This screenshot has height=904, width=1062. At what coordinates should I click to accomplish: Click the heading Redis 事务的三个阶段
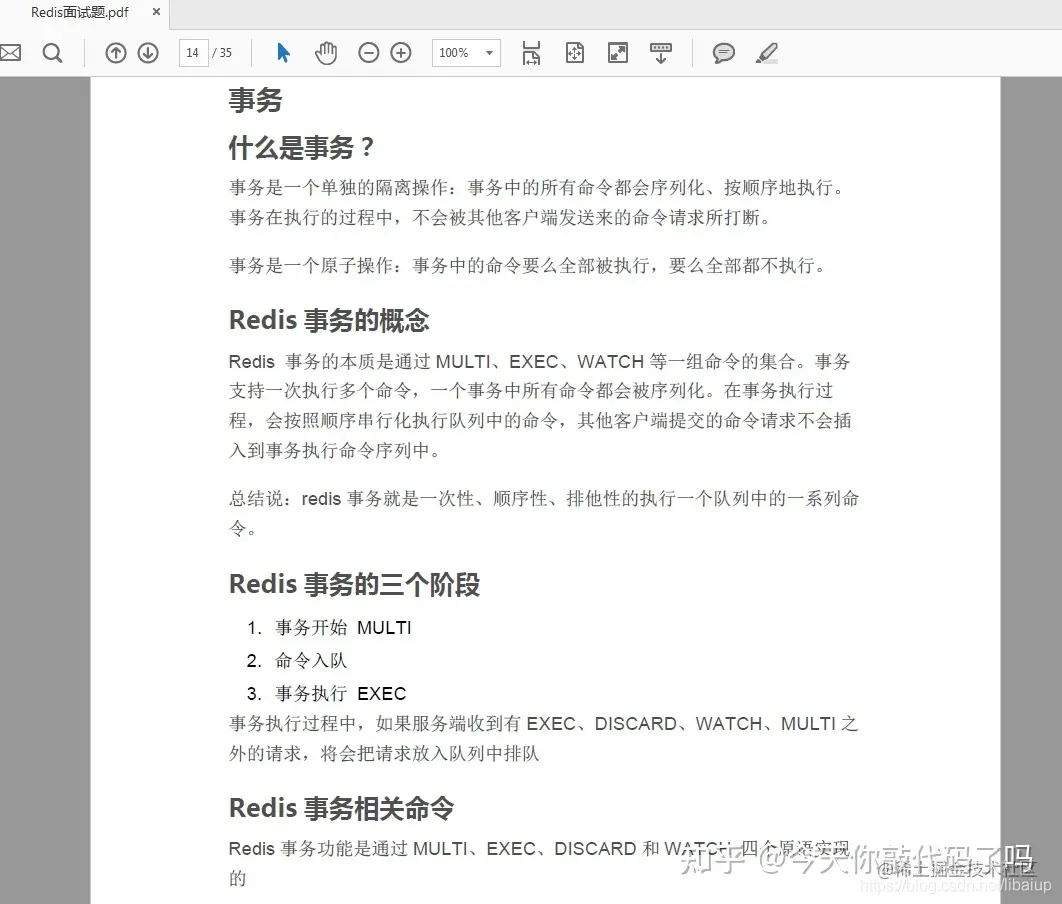pyautogui.click(x=354, y=584)
